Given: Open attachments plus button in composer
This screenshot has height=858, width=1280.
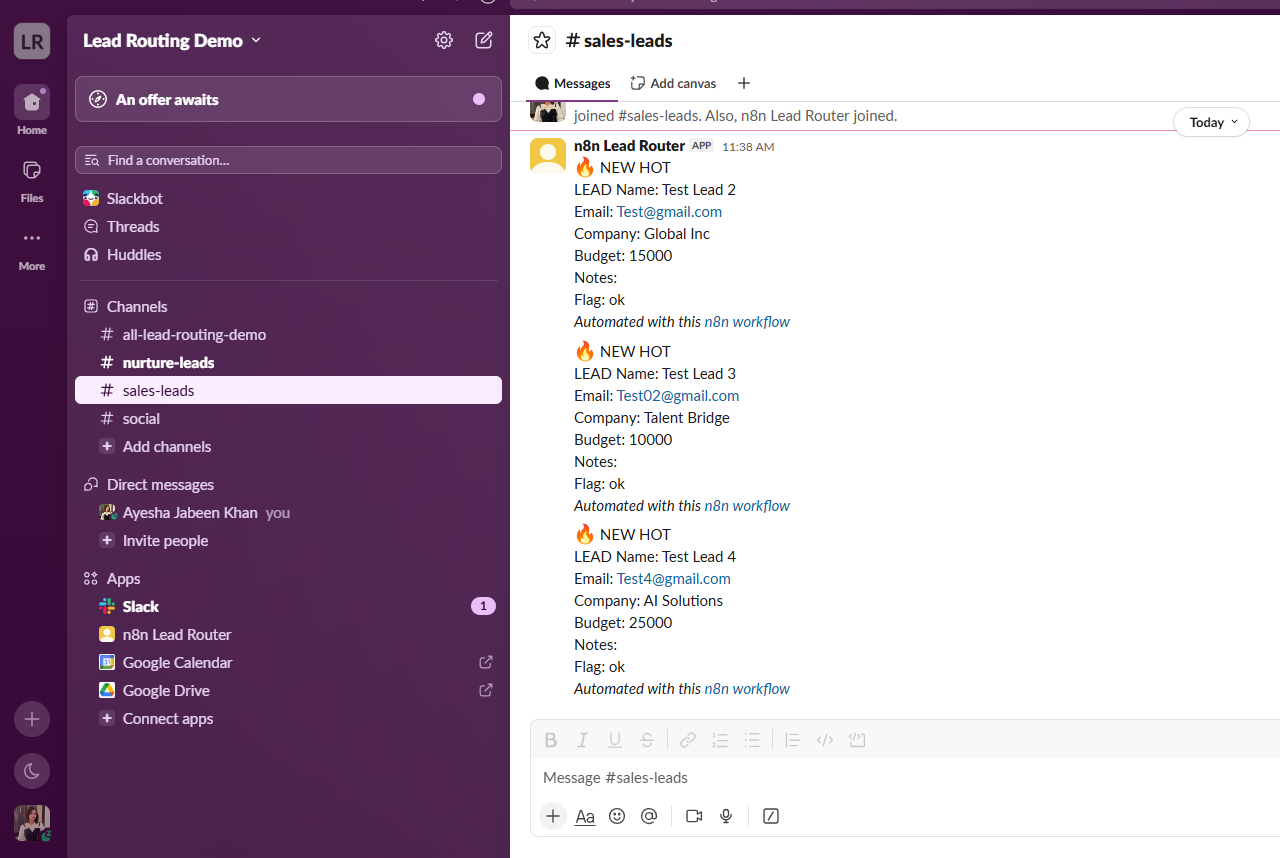Looking at the screenshot, I should (553, 816).
